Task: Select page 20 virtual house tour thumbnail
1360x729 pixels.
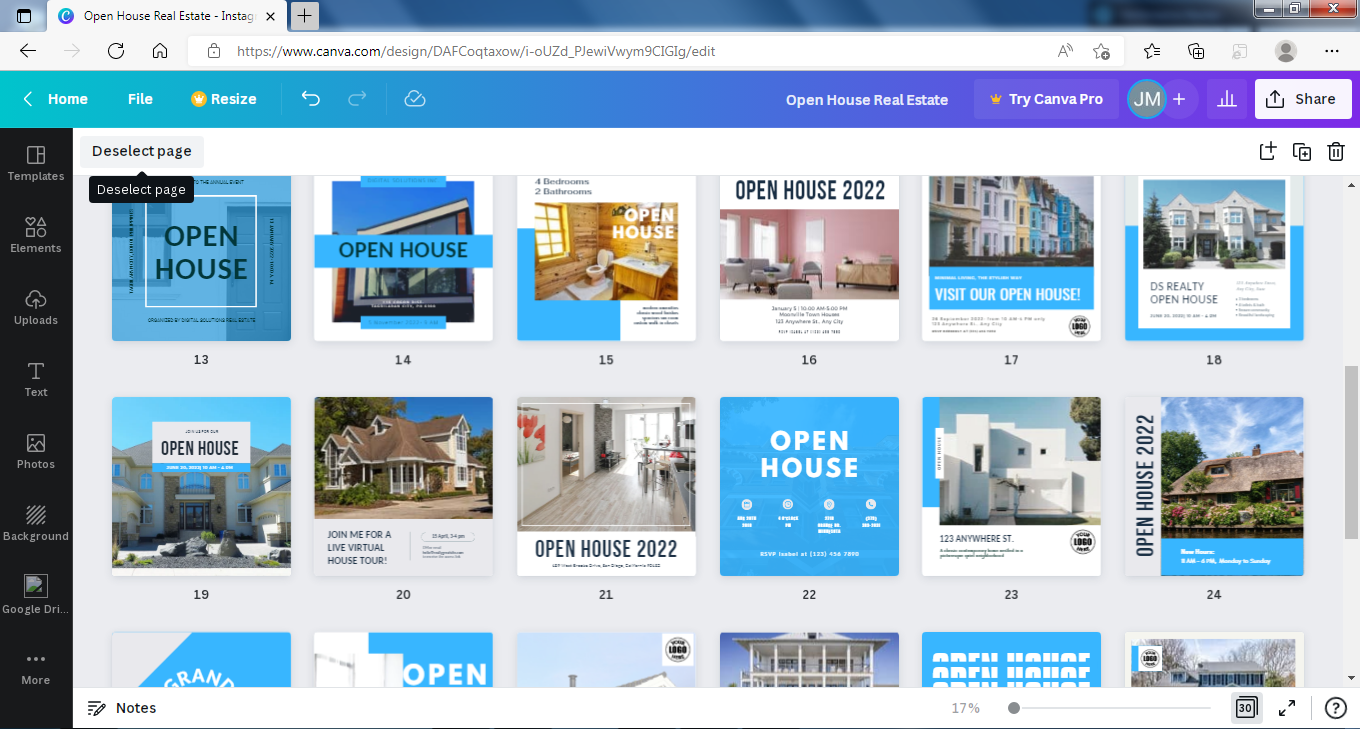Action: coord(403,486)
